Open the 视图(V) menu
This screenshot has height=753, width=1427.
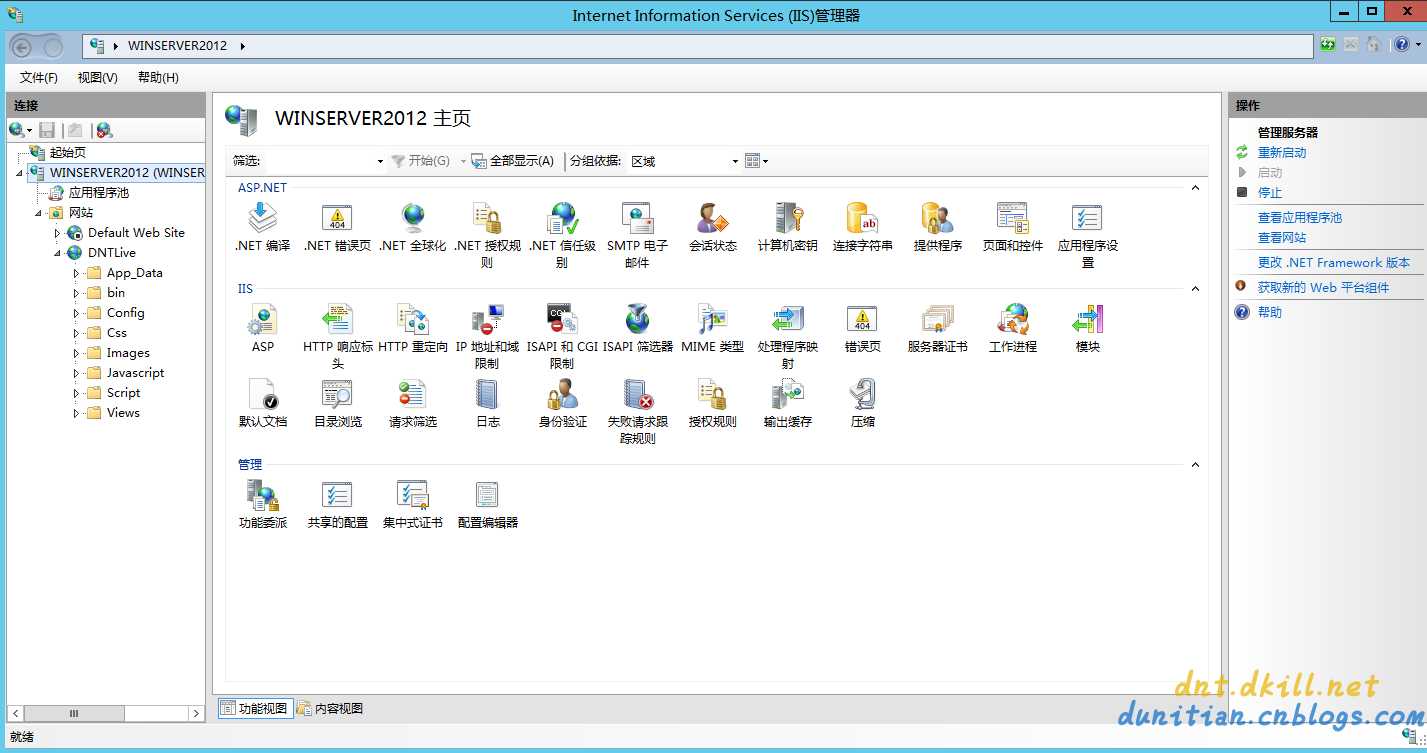click(x=97, y=77)
